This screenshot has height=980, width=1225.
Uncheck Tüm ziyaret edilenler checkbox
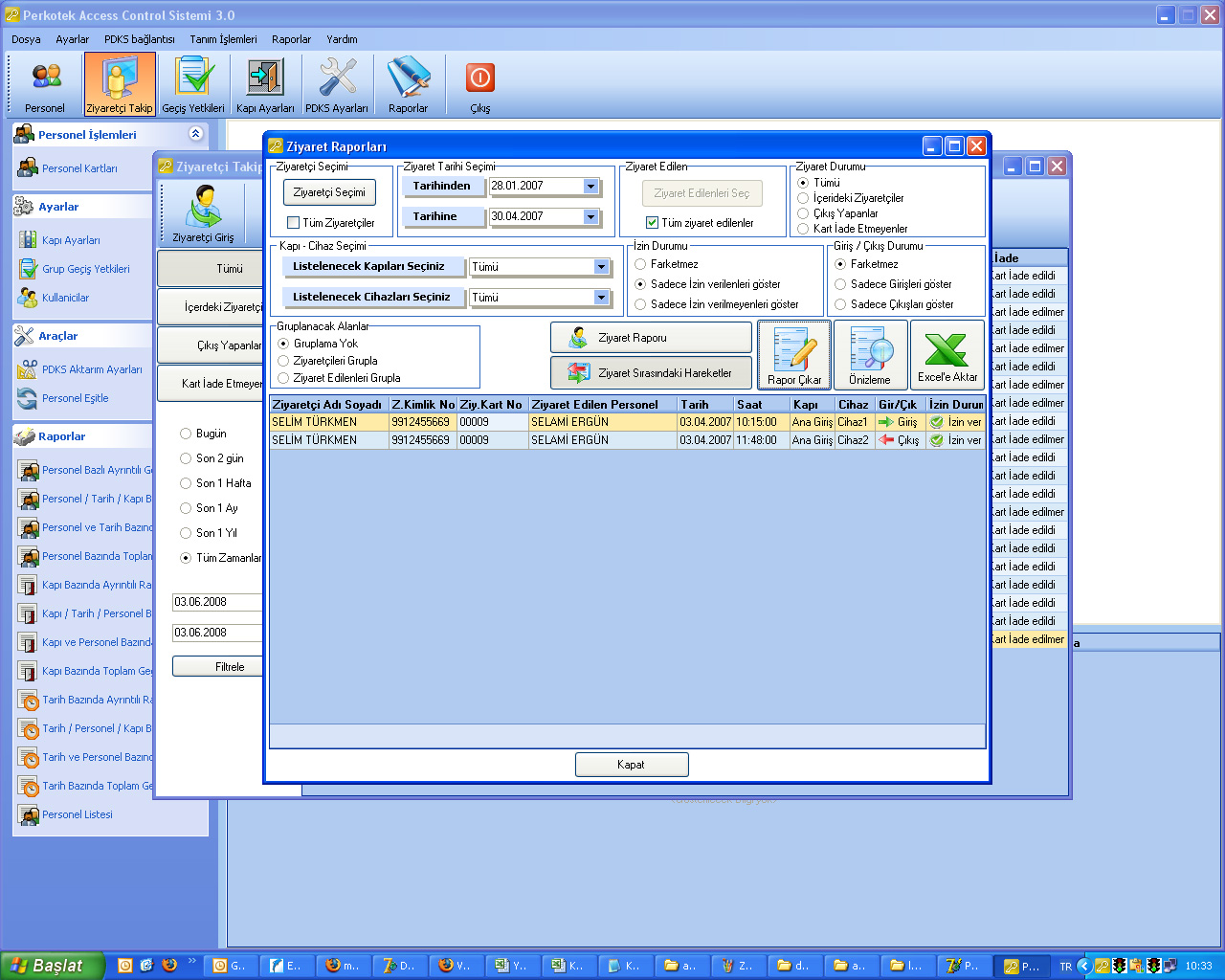click(652, 223)
